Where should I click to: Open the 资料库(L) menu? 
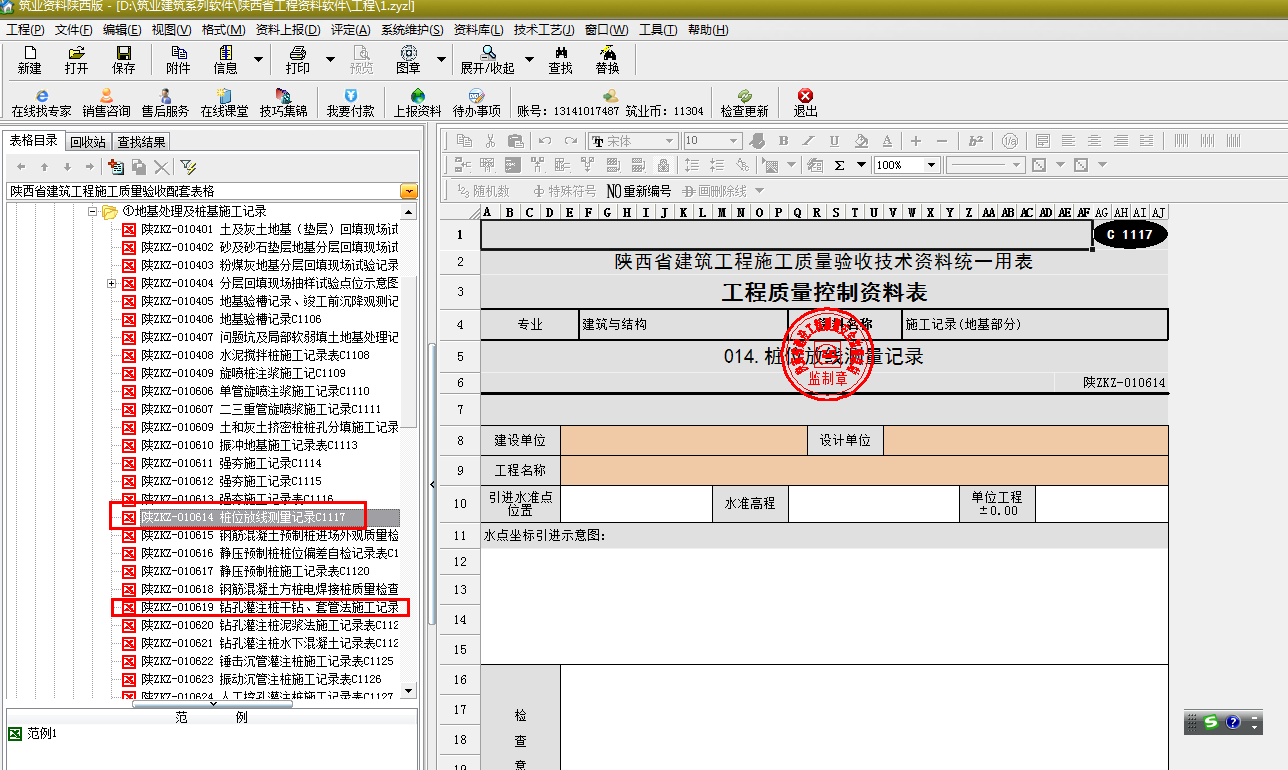pyautogui.click(x=478, y=30)
